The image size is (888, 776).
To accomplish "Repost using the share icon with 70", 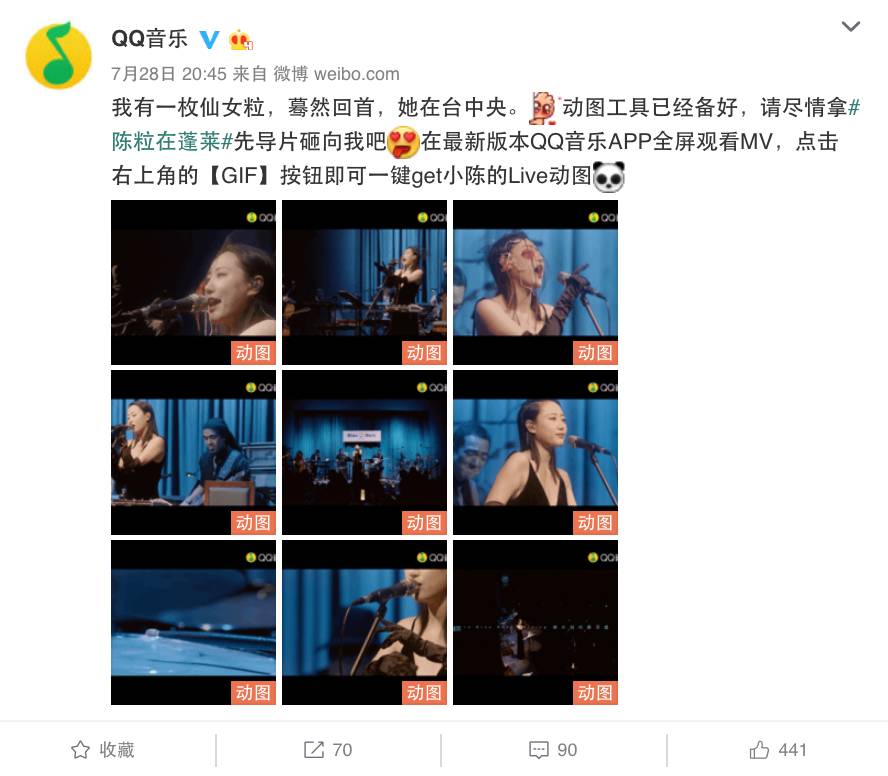I will (328, 750).
